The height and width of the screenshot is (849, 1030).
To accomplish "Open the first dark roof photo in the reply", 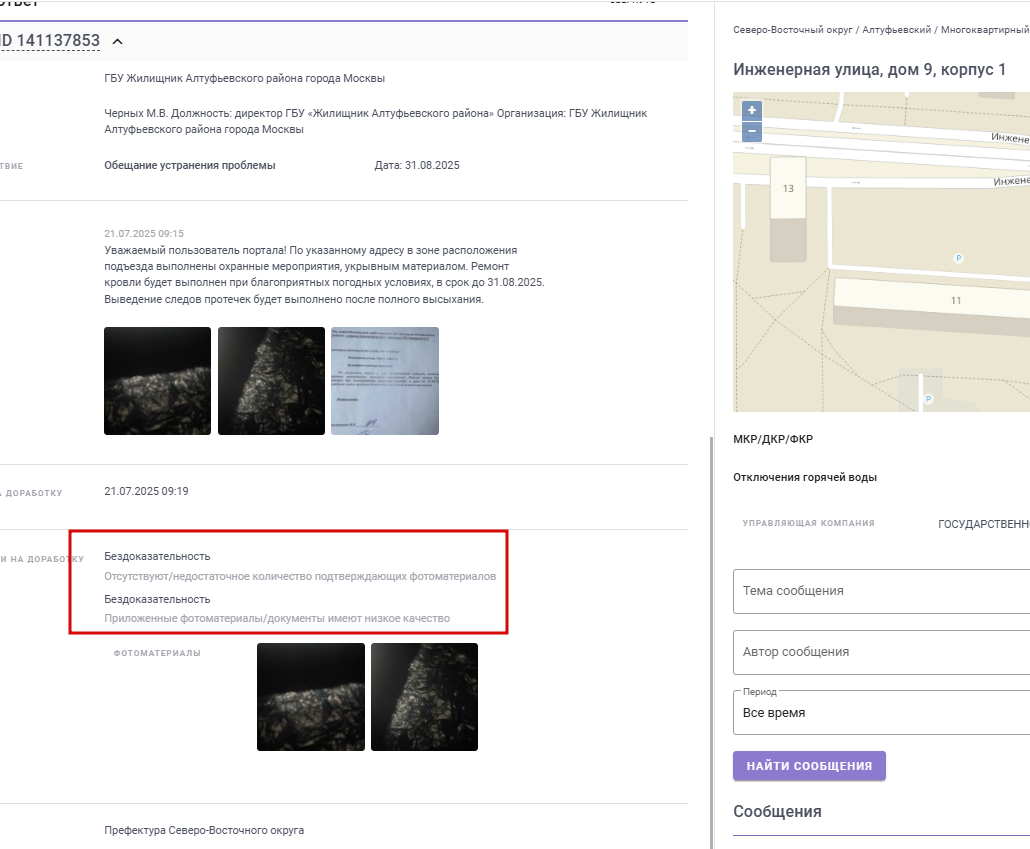I will click(158, 381).
